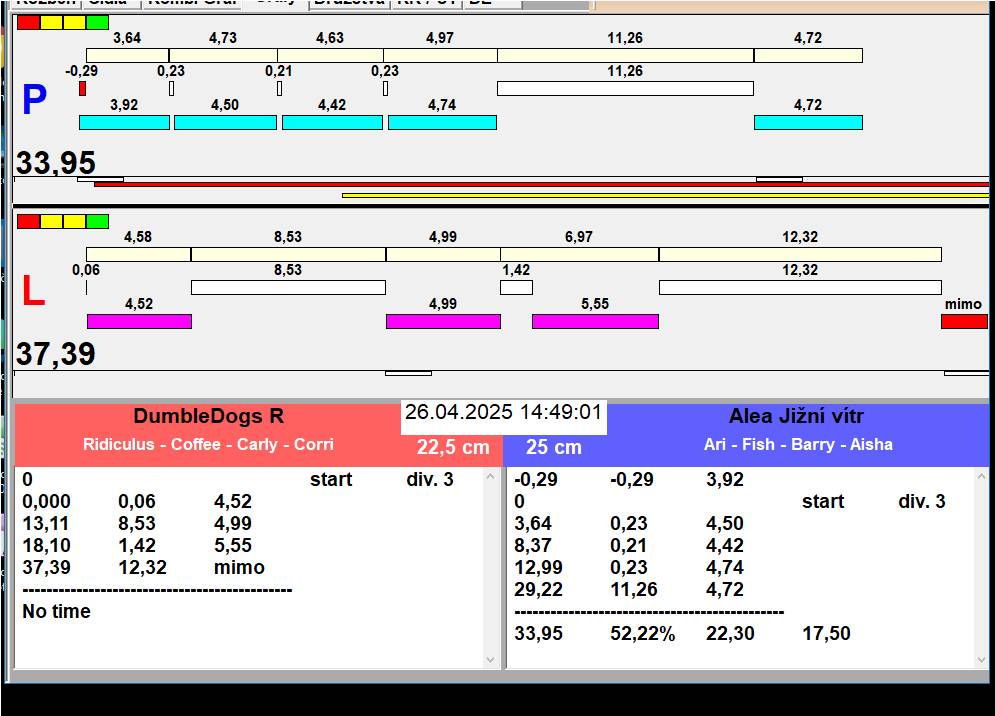Click the green start light in lane L
The width and height of the screenshot is (995, 716).
click(x=97, y=221)
